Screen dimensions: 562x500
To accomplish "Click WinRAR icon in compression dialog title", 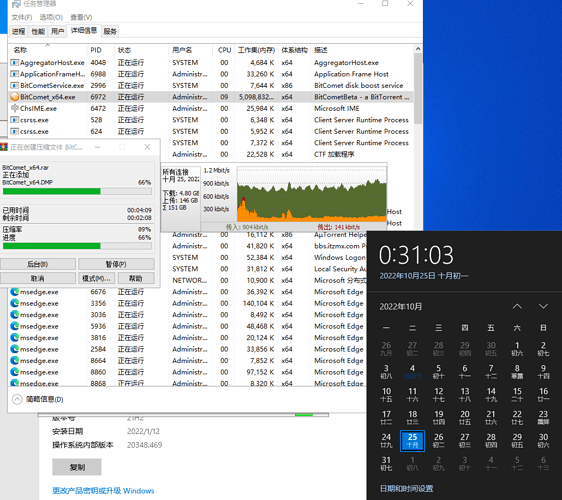I will 4,147.
